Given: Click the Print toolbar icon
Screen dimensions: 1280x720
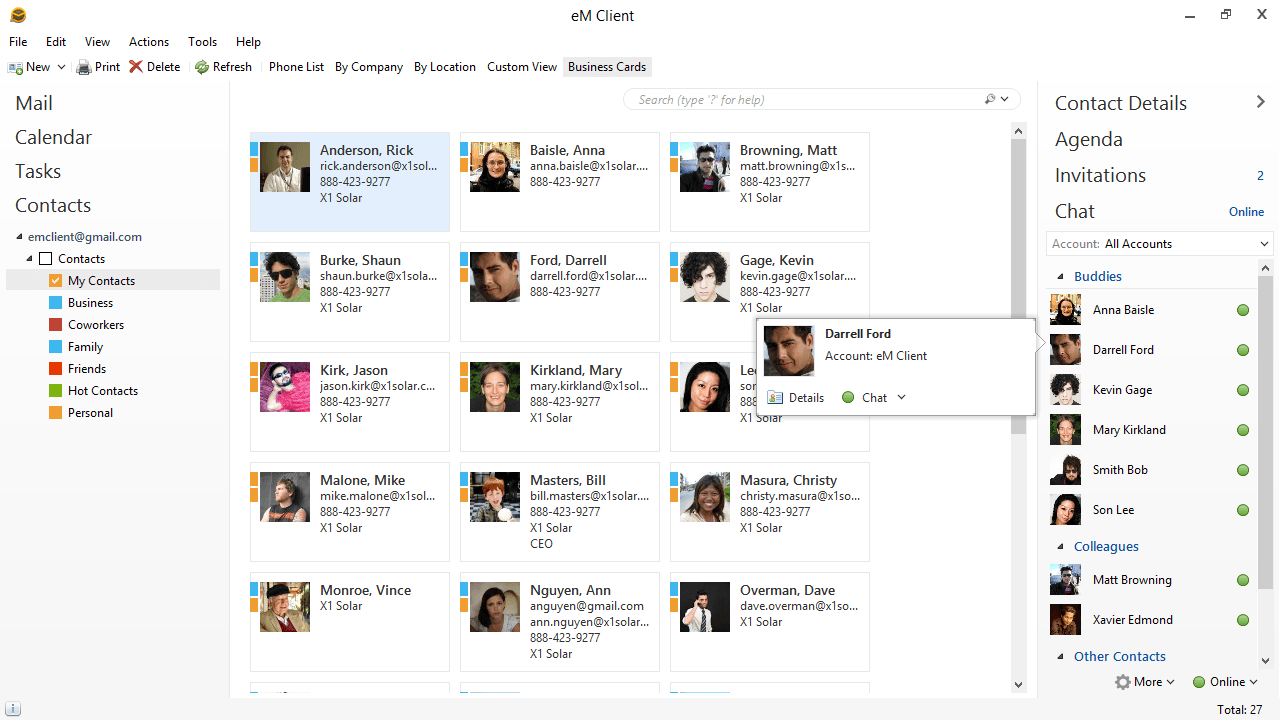Looking at the screenshot, I should [84, 67].
